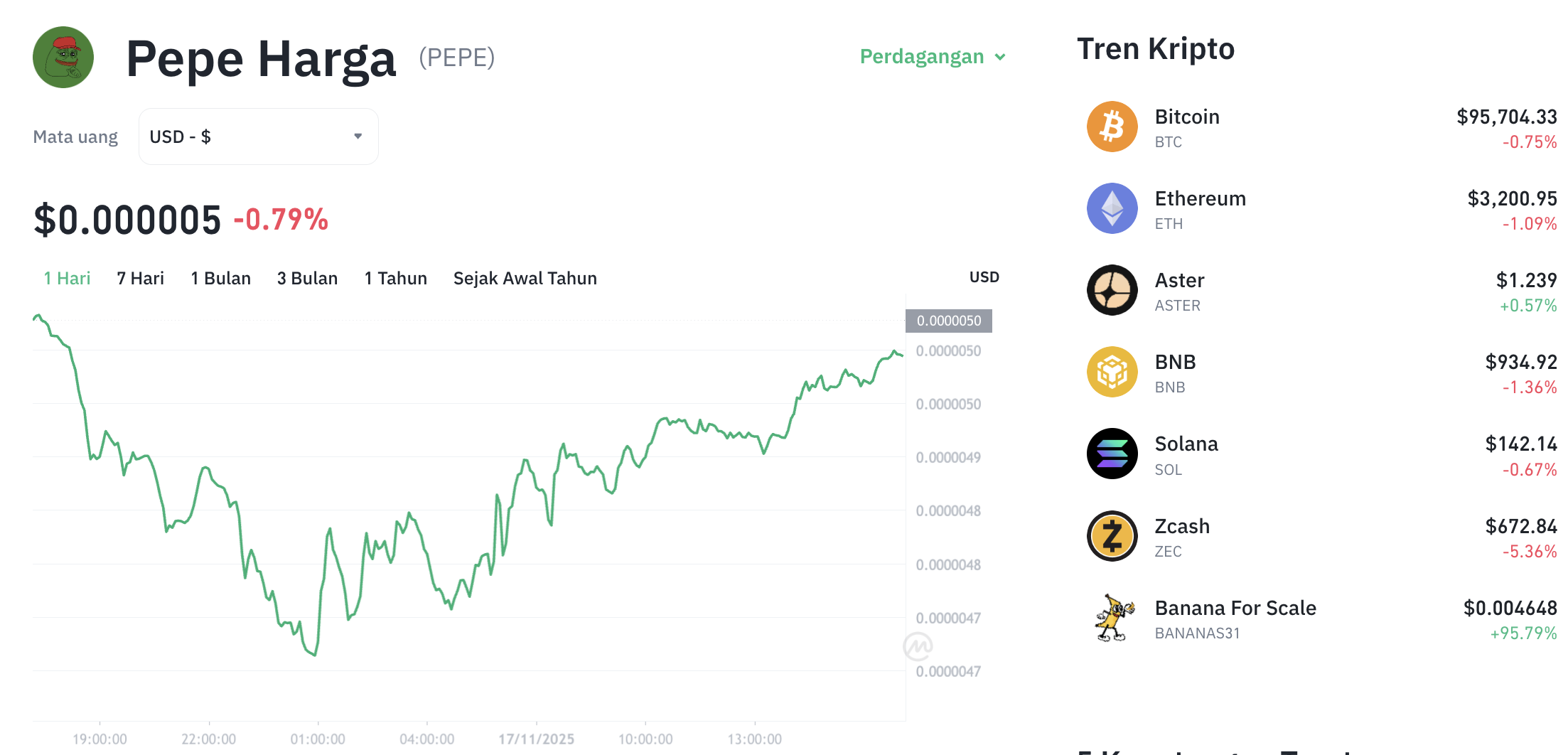Click the BANANAS31 ticker label
Image resolution: width=1568 pixels, height=755 pixels.
pyautogui.click(x=1198, y=633)
